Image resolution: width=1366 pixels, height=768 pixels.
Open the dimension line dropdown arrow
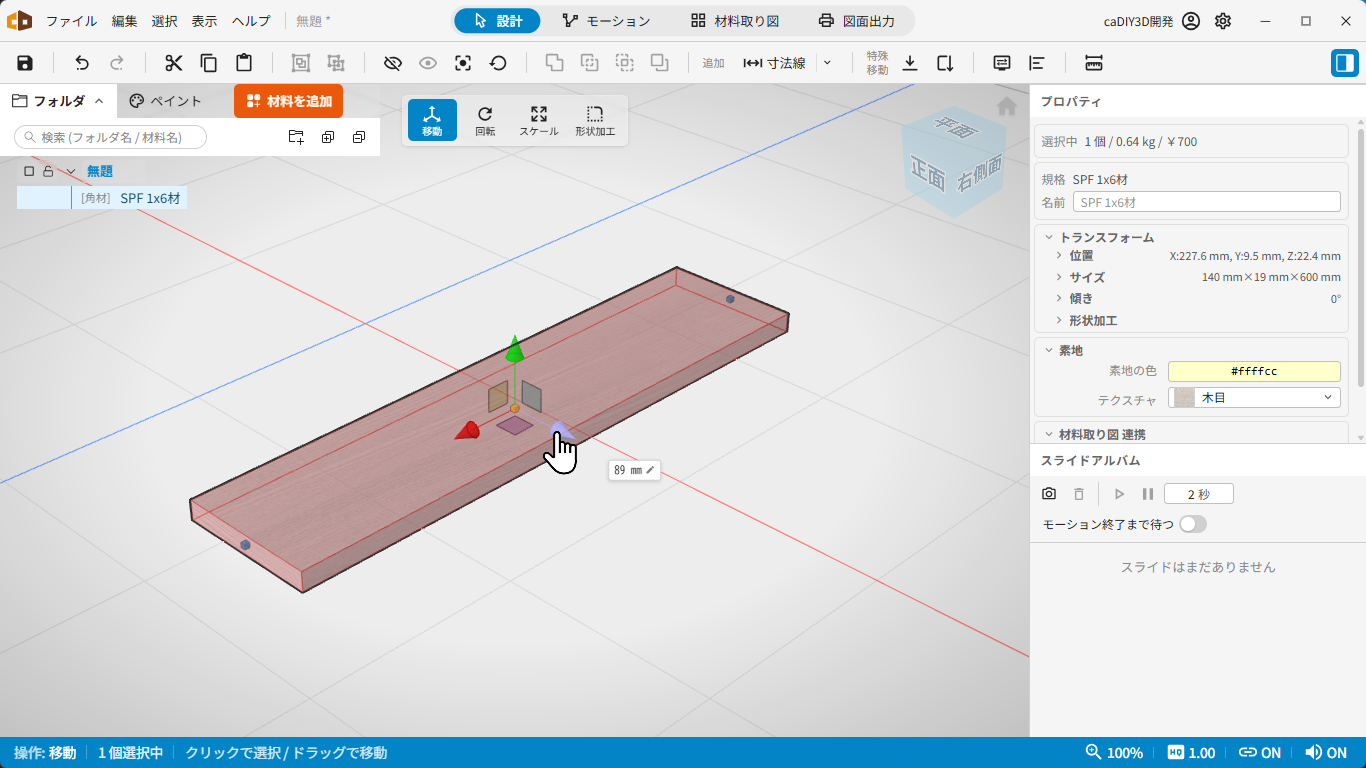[x=827, y=63]
